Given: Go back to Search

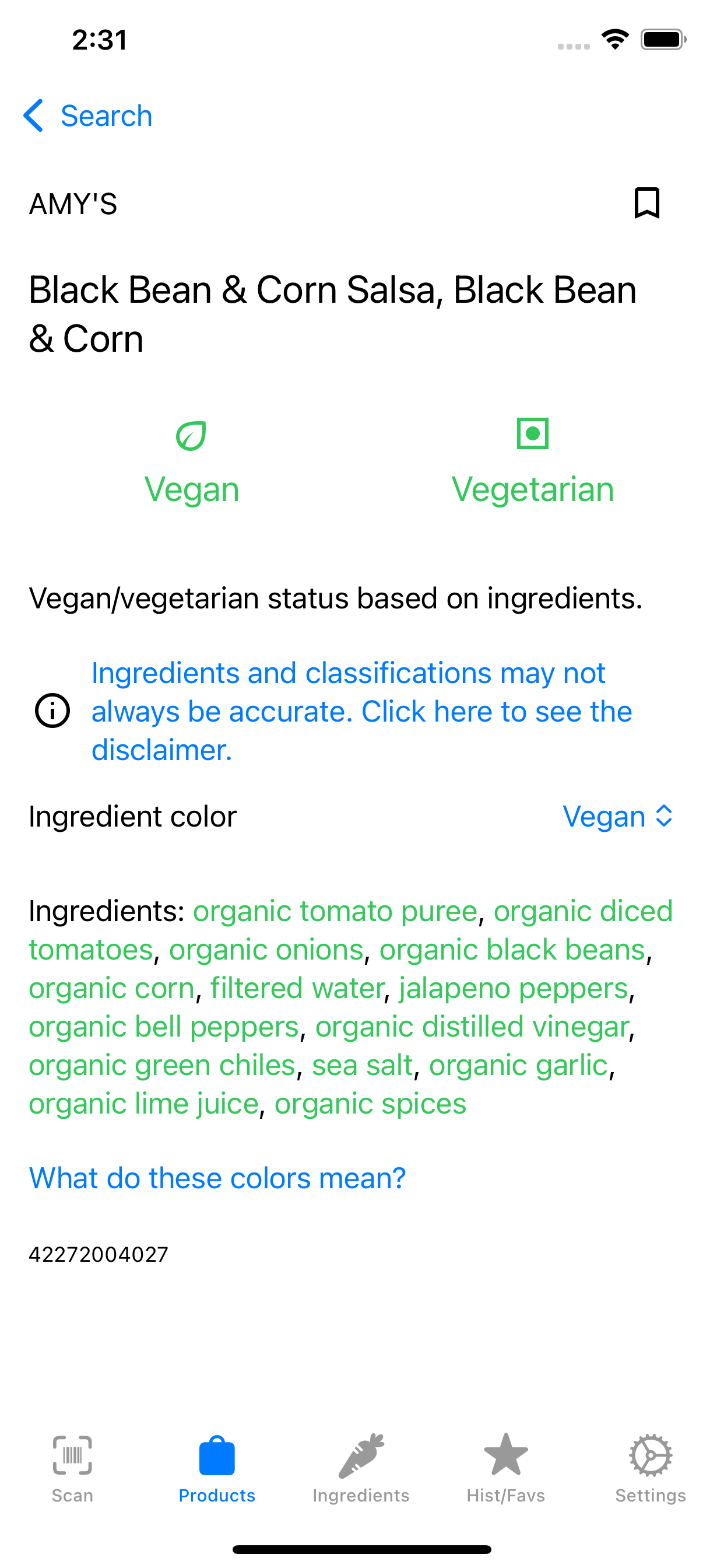Looking at the screenshot, I should pos(107,116).
